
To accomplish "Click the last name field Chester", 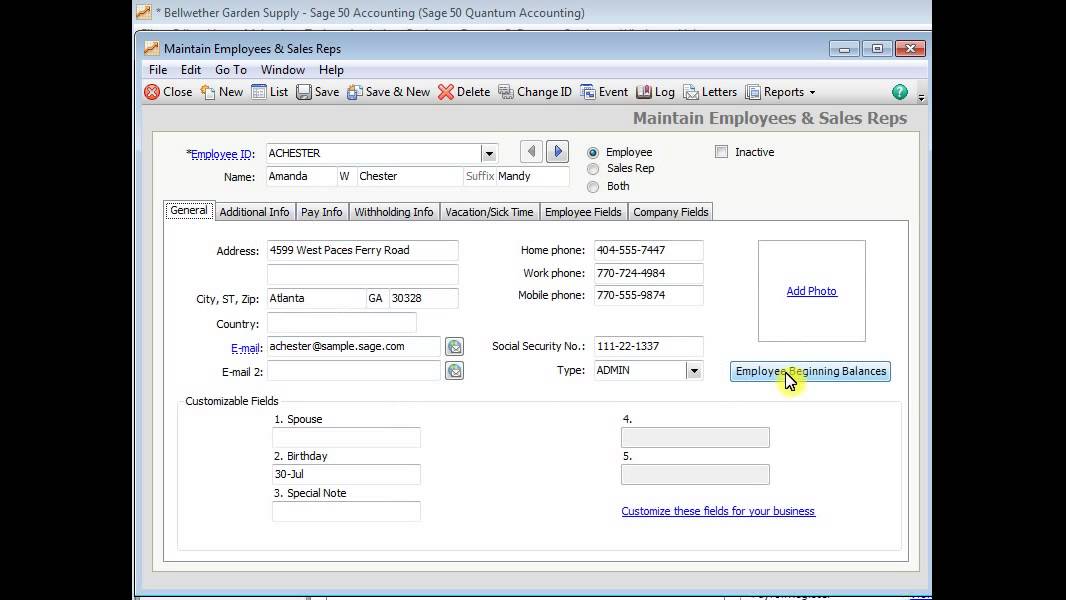I will coord(409,176).
